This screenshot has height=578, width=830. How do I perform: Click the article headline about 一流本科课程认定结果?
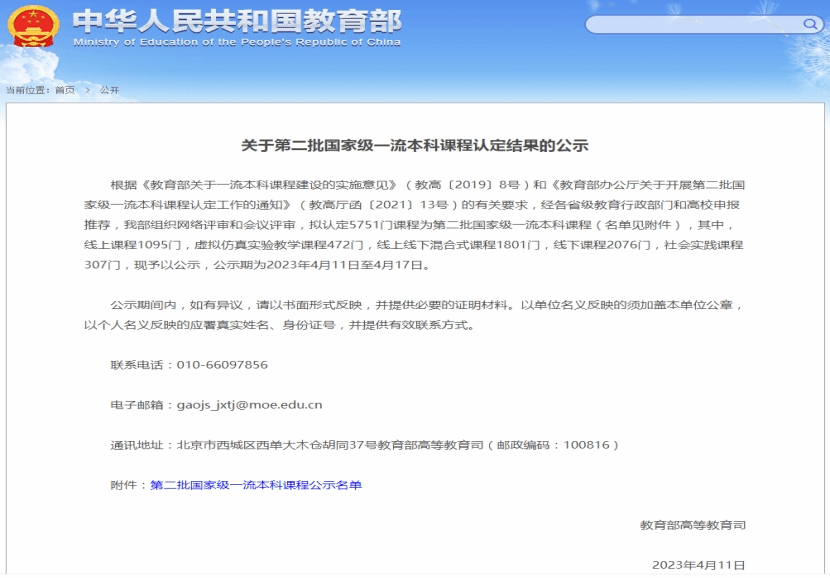[x=415, y=146]
